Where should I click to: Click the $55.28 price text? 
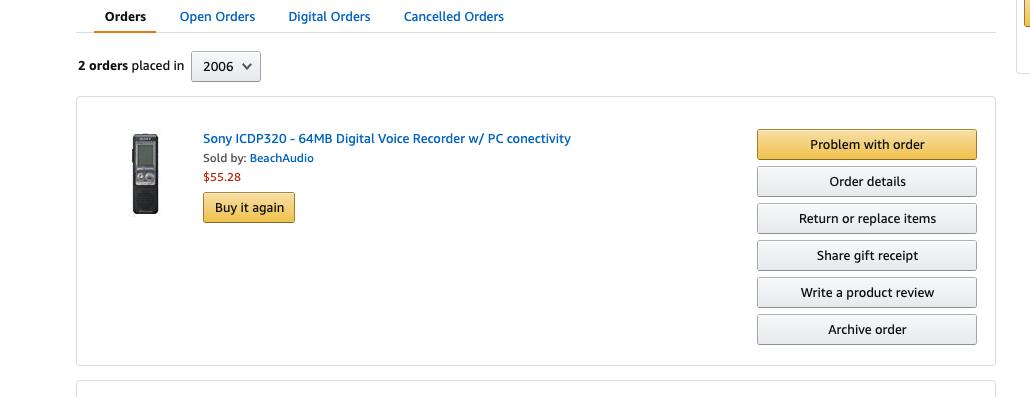(x=222, y=177)
